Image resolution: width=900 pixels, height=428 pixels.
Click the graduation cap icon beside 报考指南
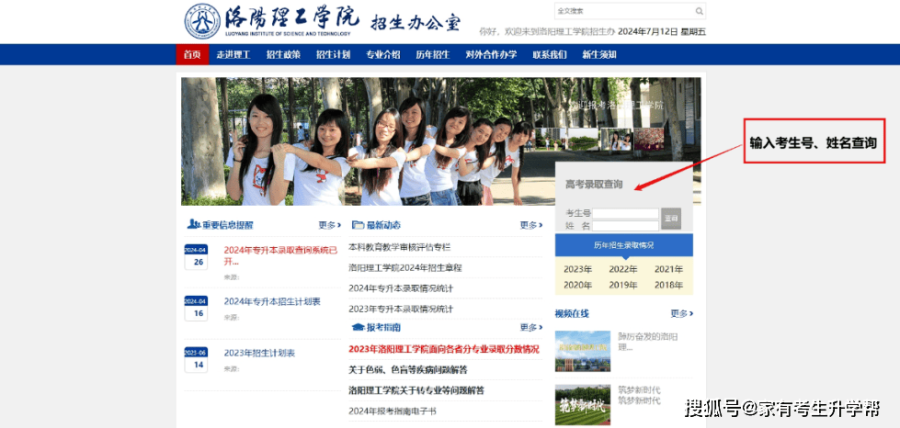click(x=357, y=327)
